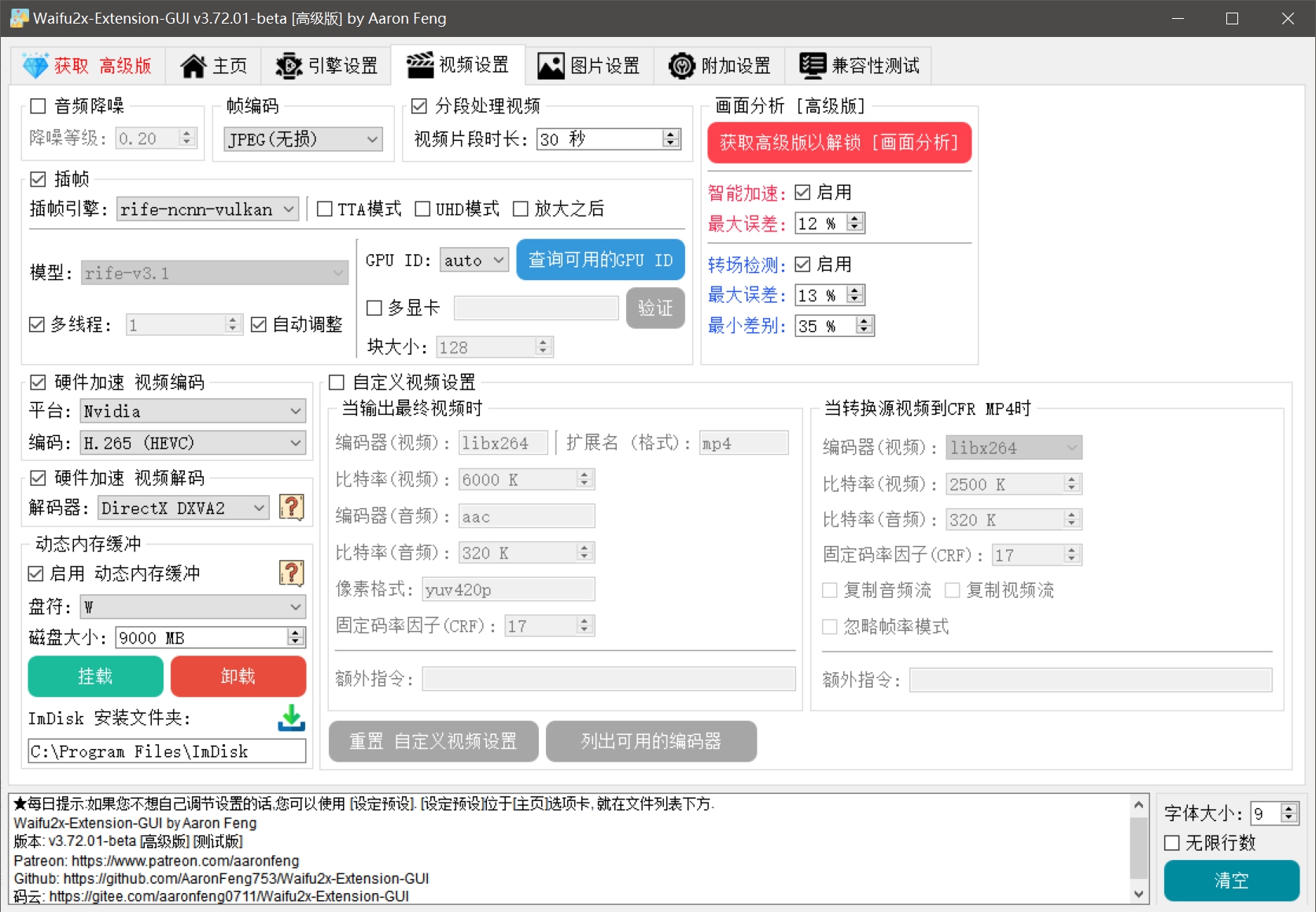Select the 视频设置 tab

(x=458, y=64)
